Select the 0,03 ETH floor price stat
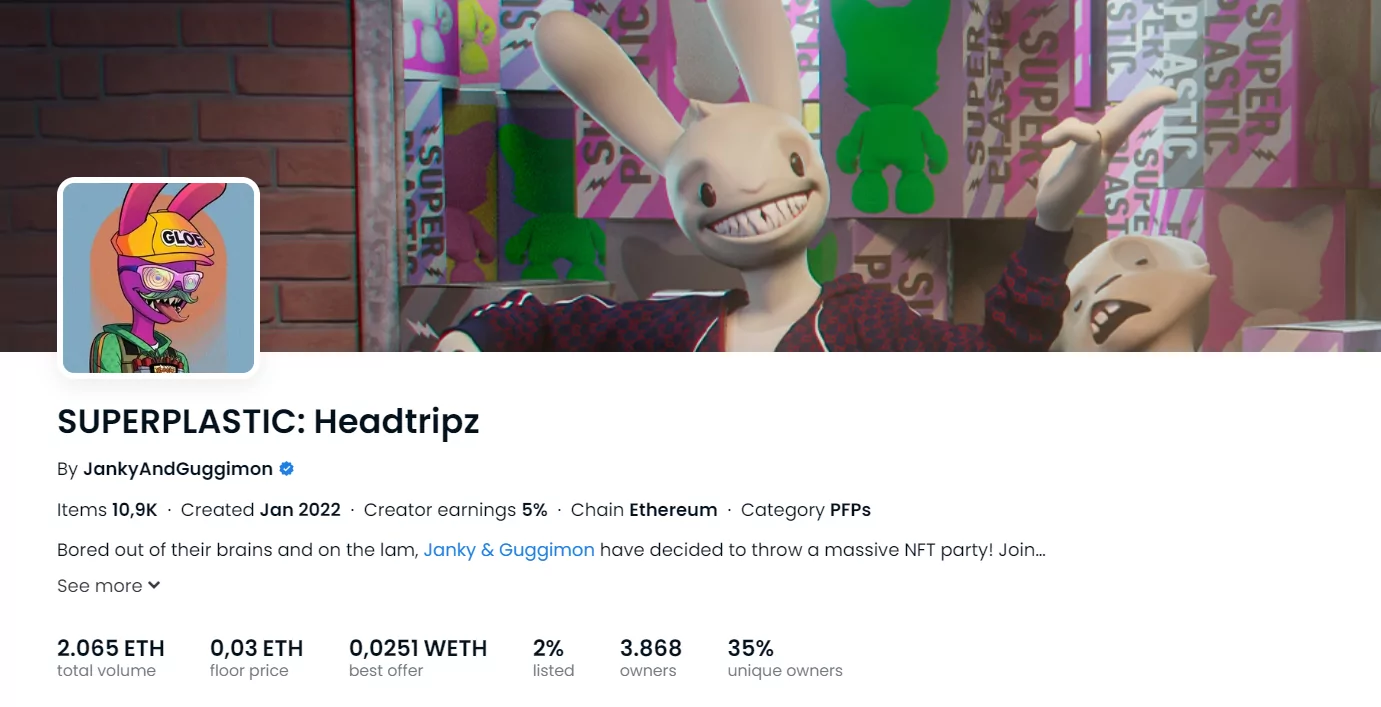1381x707 pixels. click(x=256, y=658)
